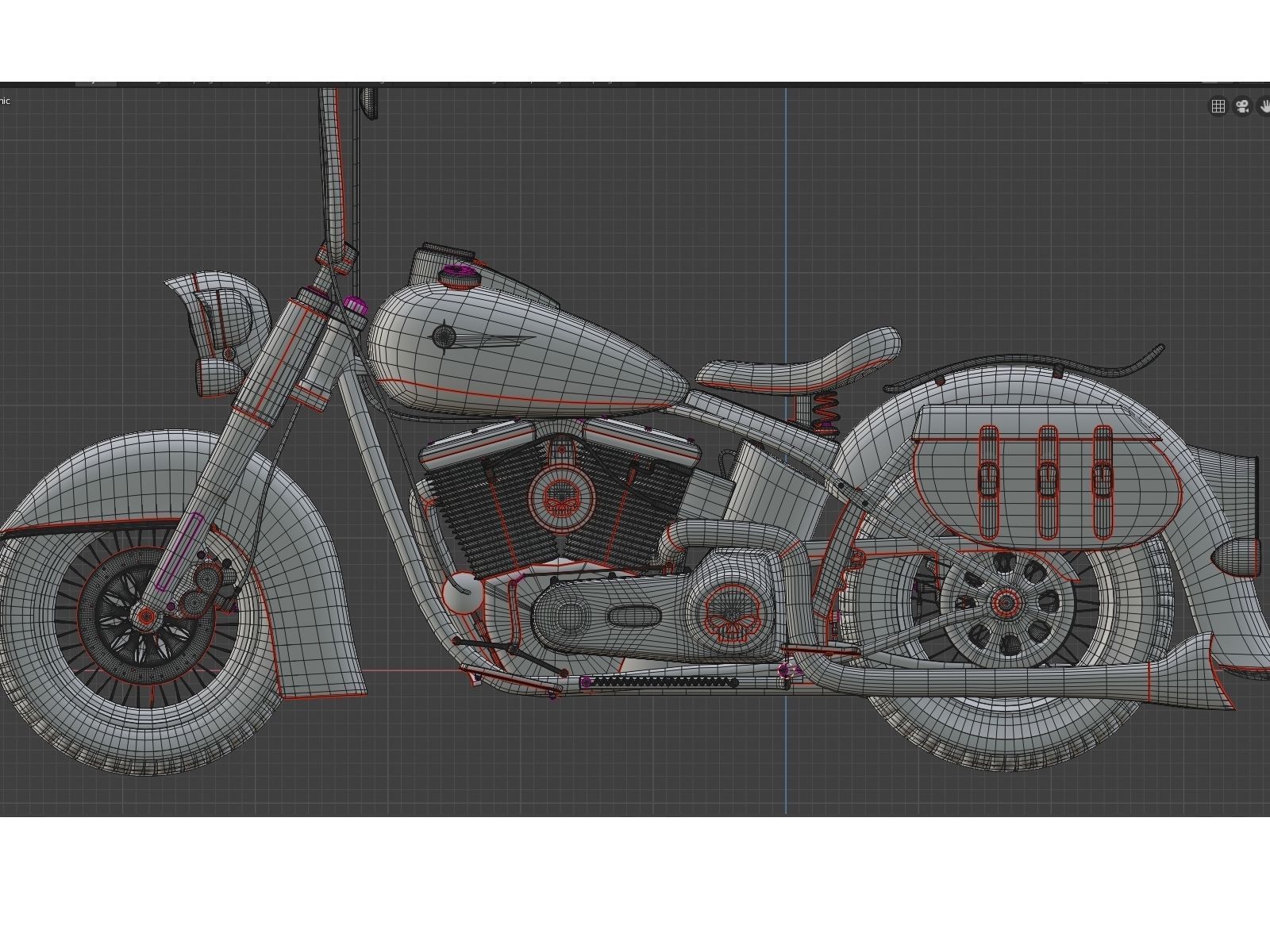Screen dimensions: 1270x952
Task: Toggle orthographic grid view button
Action: (1218, 106)
